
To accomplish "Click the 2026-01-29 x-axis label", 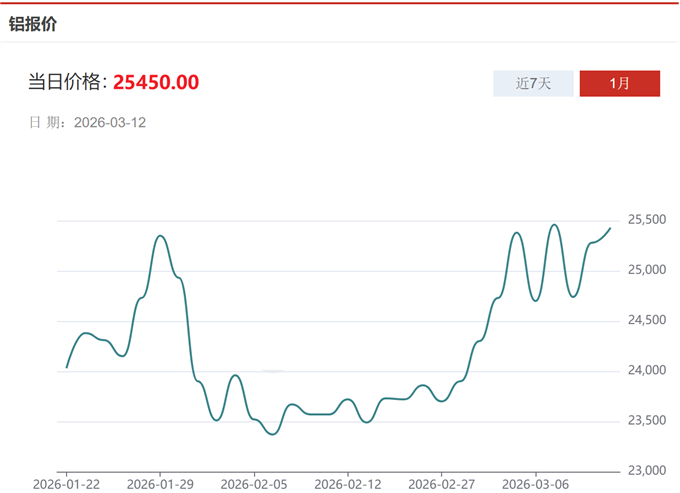I will tap(160, 484).
